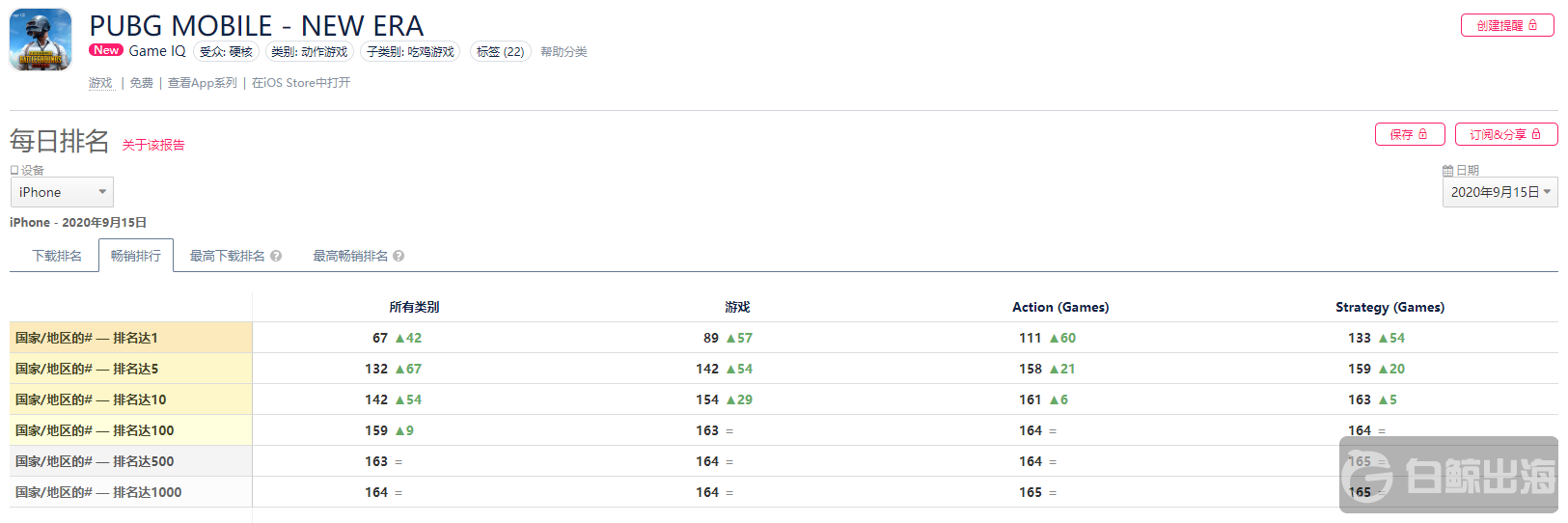
Task: Click the 排名达1 row label
Action: coord(131,338)
